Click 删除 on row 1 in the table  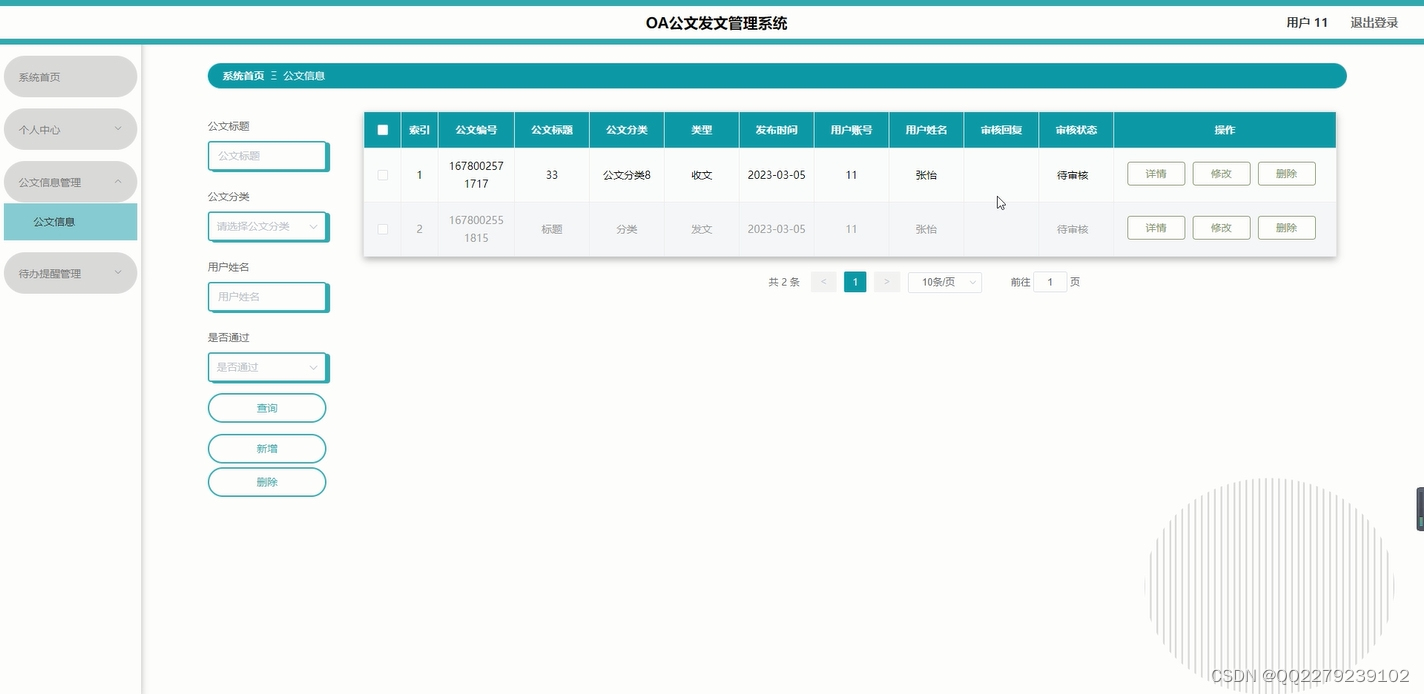(x=1286, y=173)
